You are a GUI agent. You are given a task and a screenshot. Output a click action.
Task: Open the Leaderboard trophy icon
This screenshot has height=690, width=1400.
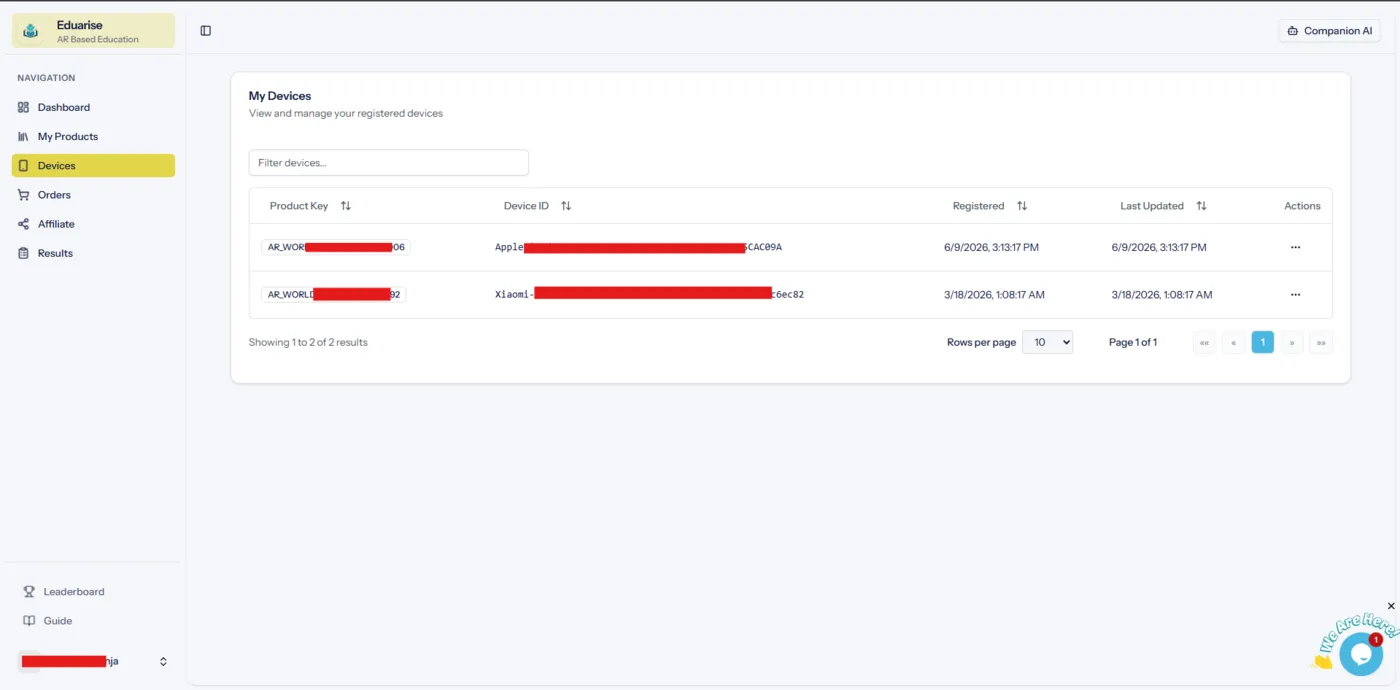(29, 592)
